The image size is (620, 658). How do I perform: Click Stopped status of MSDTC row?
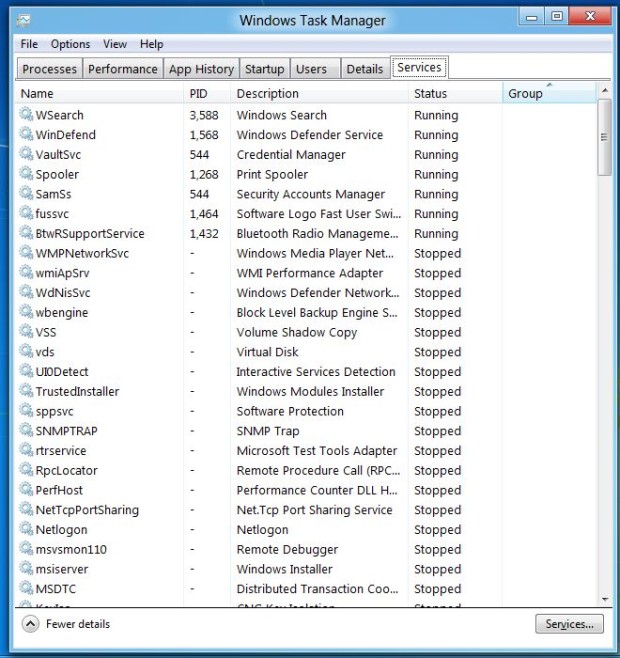(437, 589)
